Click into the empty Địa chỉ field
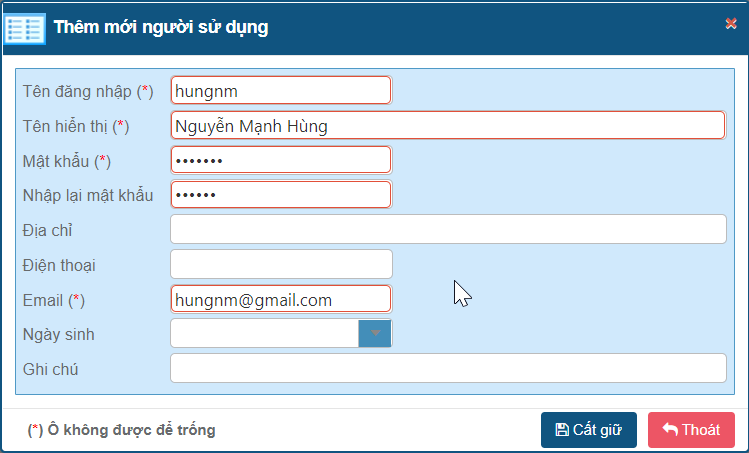 click(x=447, y=229)
